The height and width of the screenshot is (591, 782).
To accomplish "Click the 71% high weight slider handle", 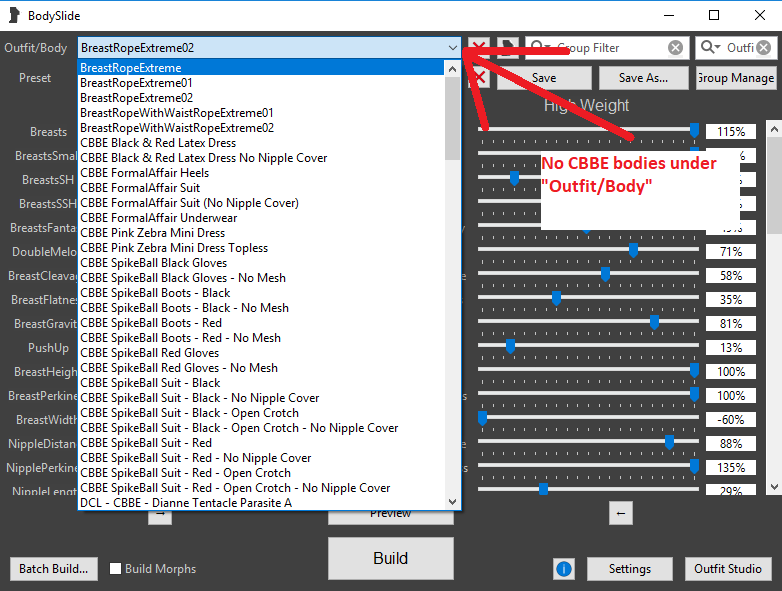I will pos(633,250).
